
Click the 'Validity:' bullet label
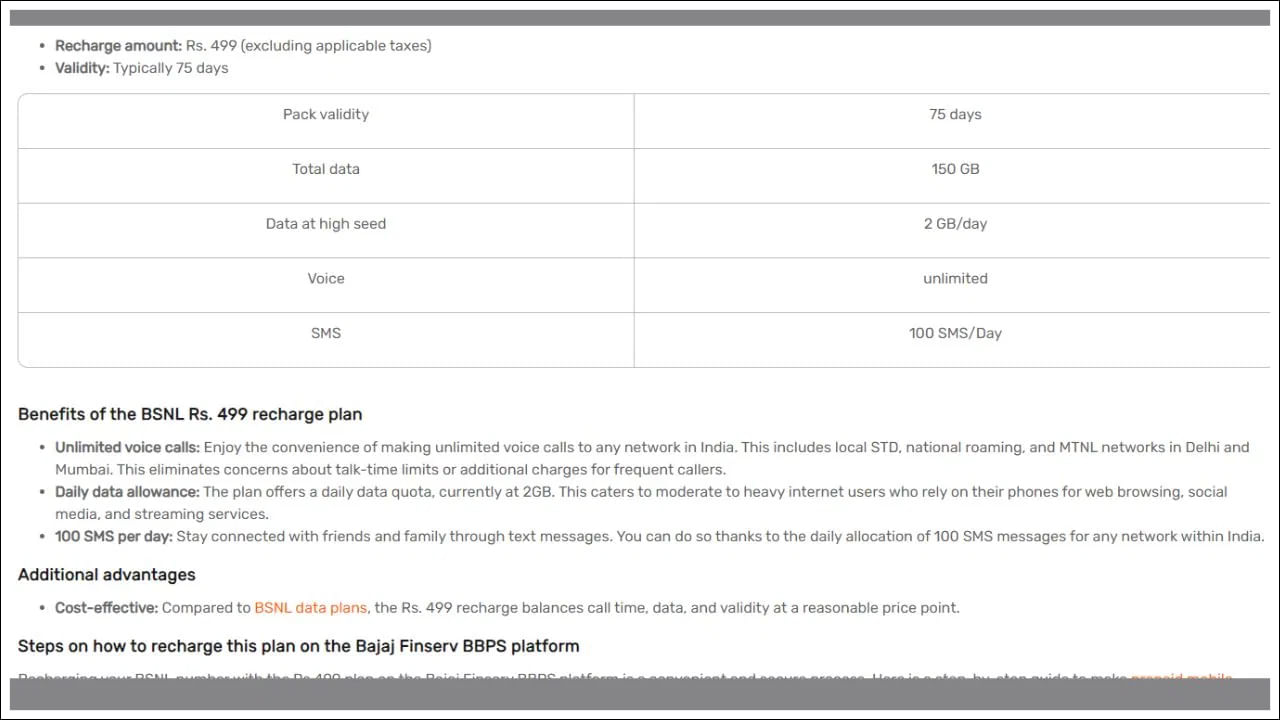tap(82, 68)
